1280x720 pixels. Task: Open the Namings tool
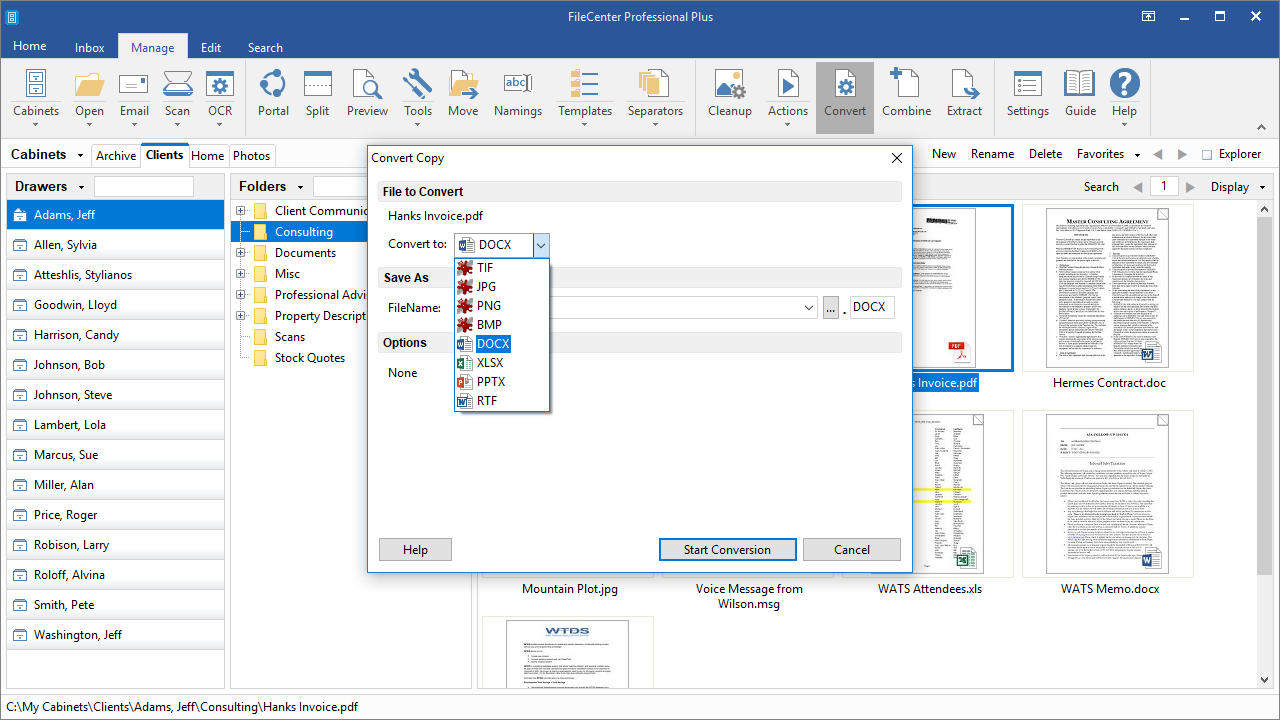coord(518,94)
